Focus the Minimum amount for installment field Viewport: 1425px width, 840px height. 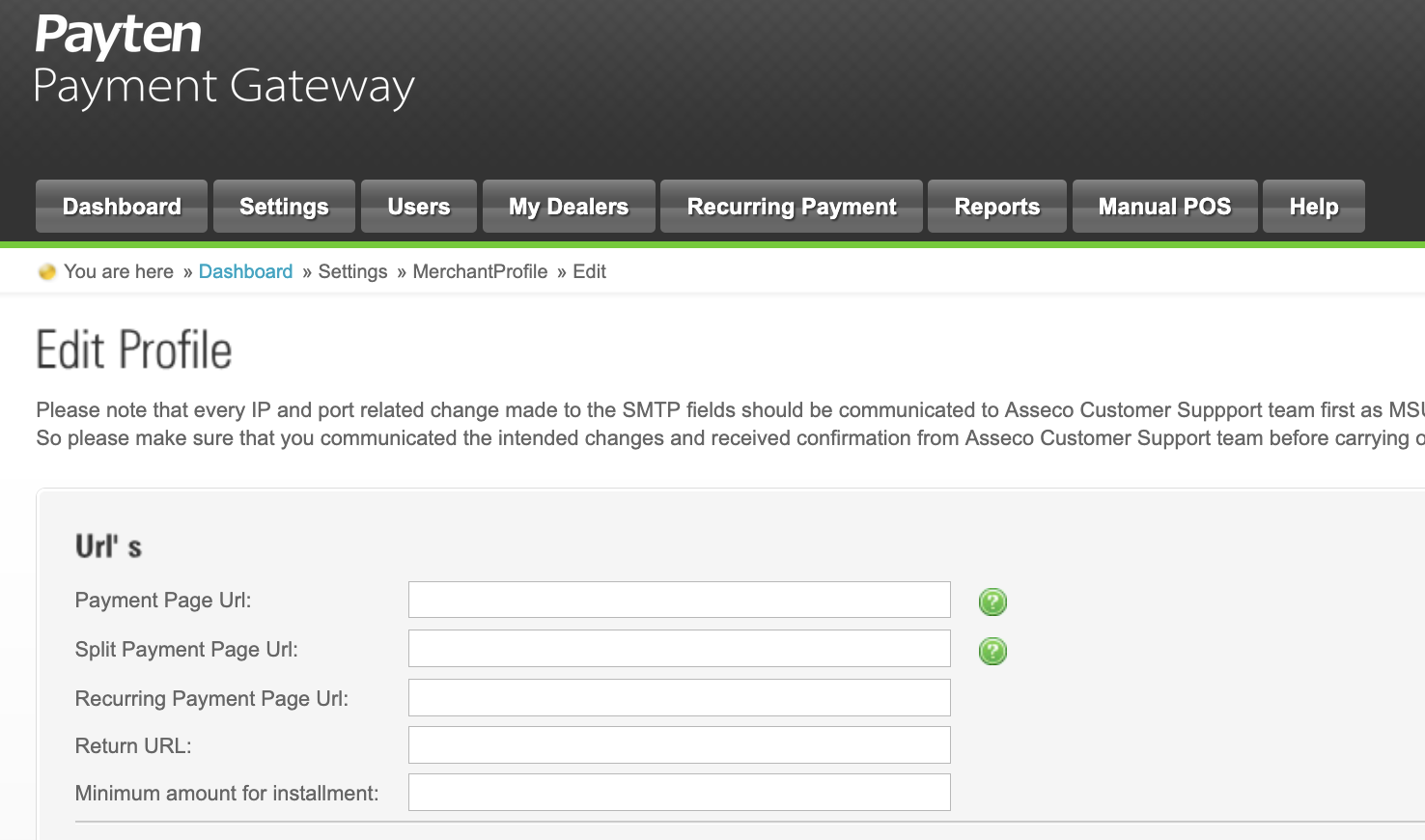tap(679, 793)
